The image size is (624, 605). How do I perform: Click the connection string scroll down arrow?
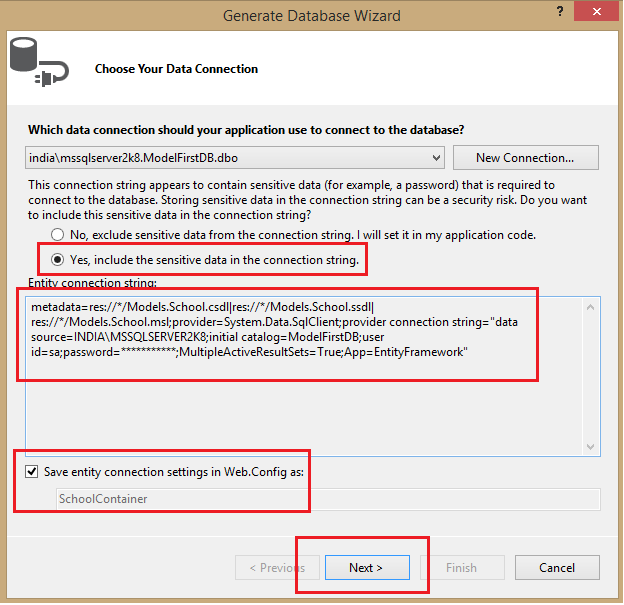click(x=590, y=446)
